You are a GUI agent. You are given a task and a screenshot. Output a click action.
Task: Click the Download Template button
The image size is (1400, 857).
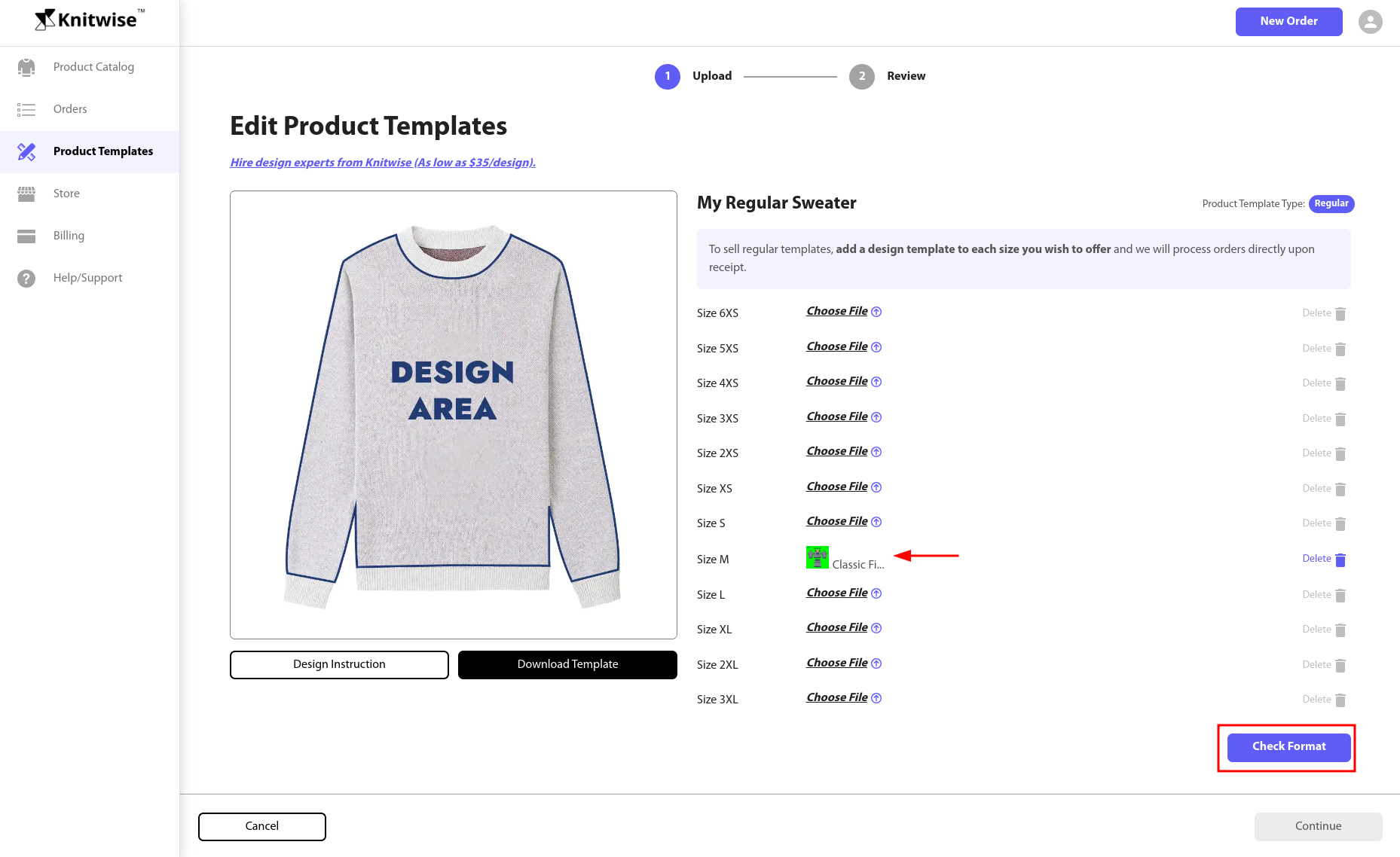pyautogui.click(x=567, y=664)
